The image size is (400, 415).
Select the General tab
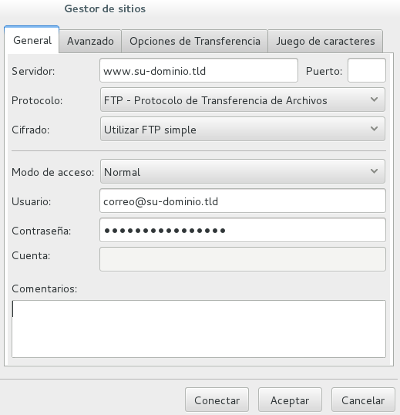32,40
